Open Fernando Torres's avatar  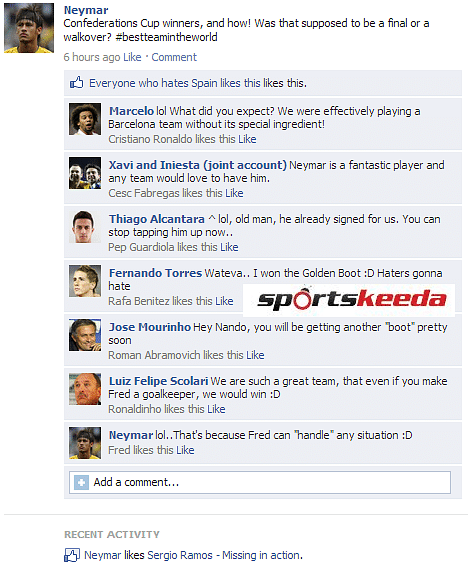tap(85, 281)
